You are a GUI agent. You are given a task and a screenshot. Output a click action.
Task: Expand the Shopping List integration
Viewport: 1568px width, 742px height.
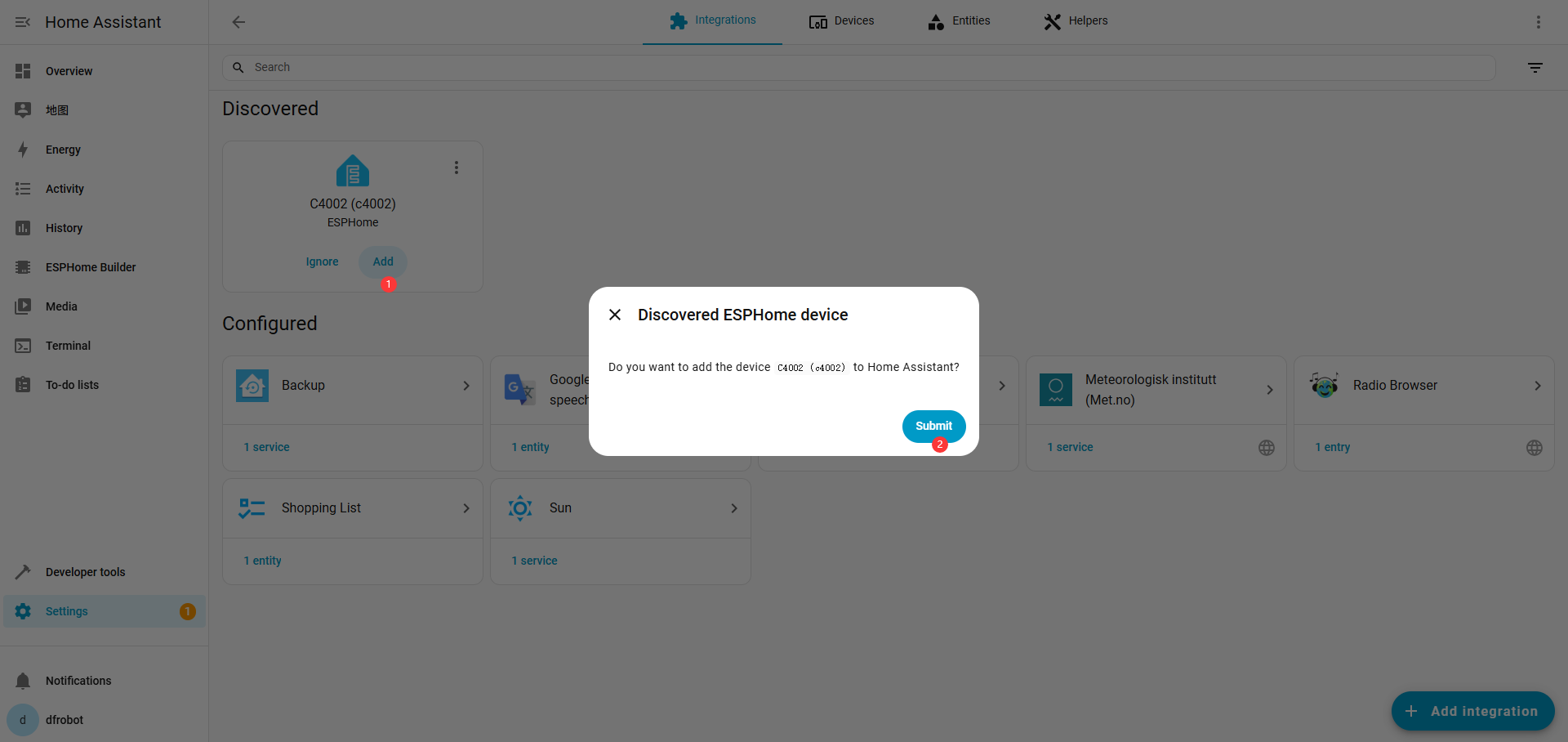466,508
